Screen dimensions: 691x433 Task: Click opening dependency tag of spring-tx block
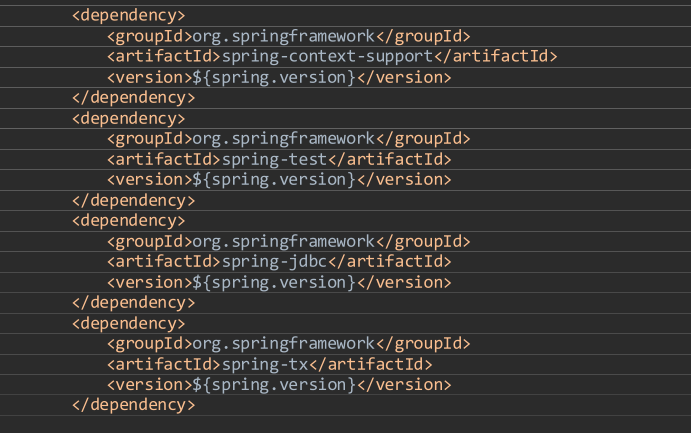coord(129,324)
